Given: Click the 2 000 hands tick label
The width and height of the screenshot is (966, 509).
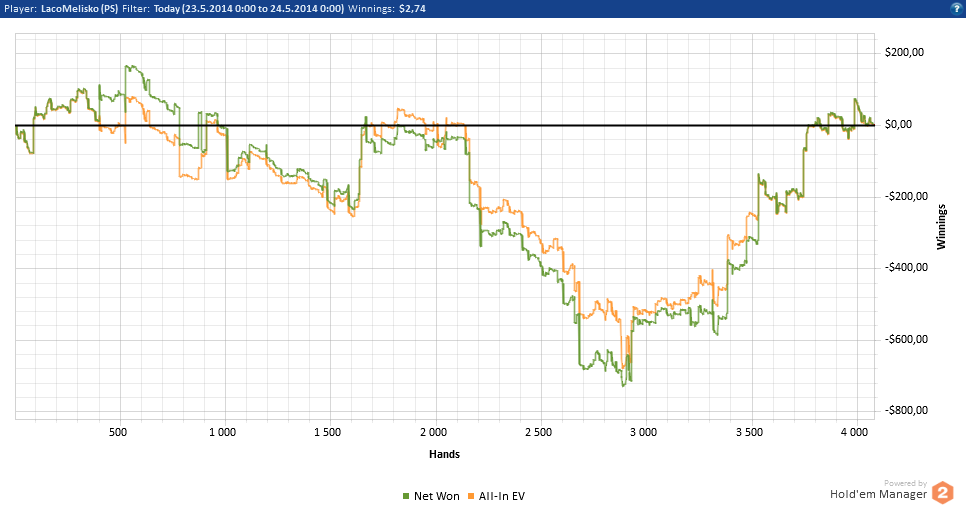Looking at the screenshot, I should tap(434, 433).
